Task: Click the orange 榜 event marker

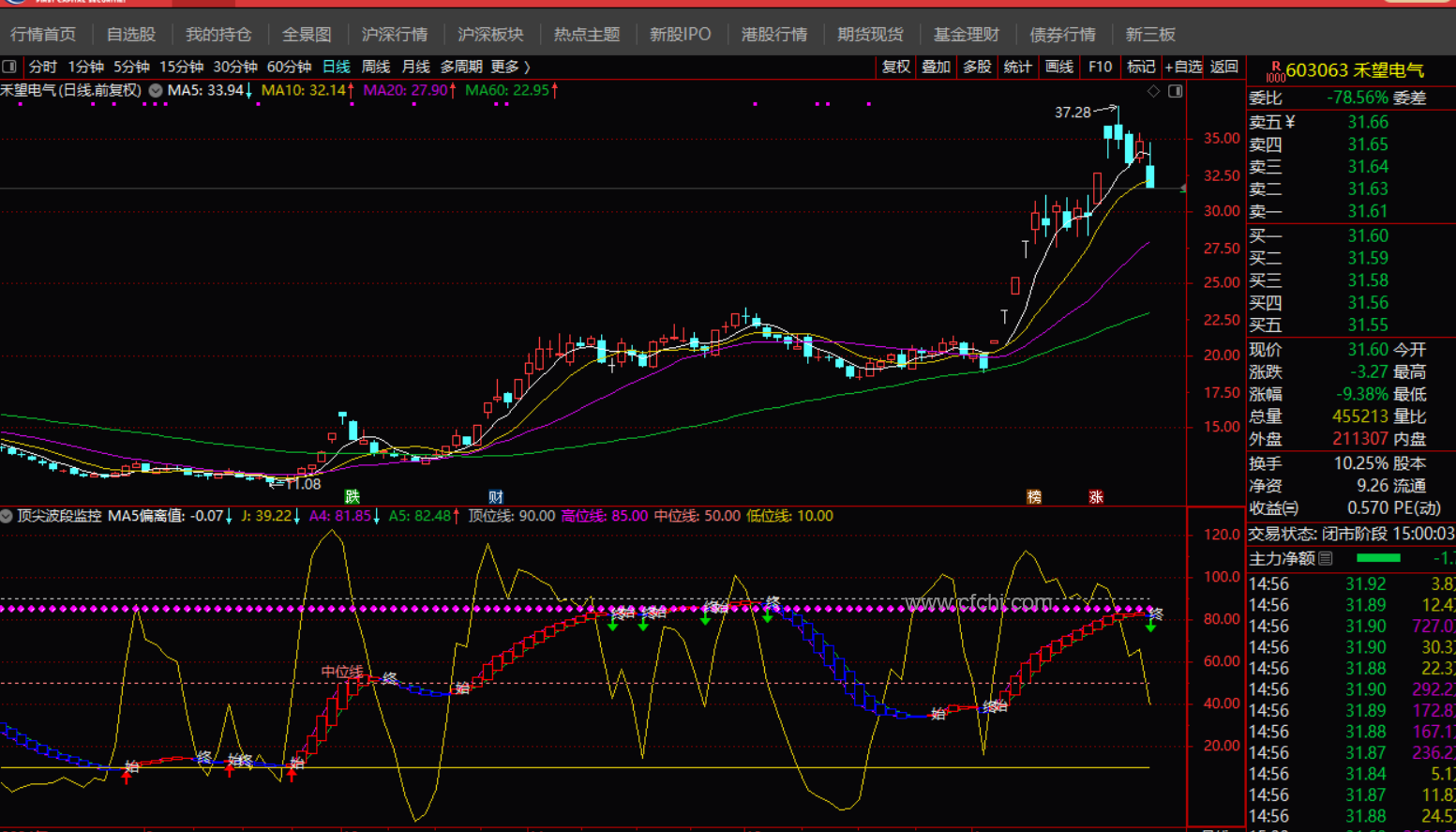Action: 1034,496
